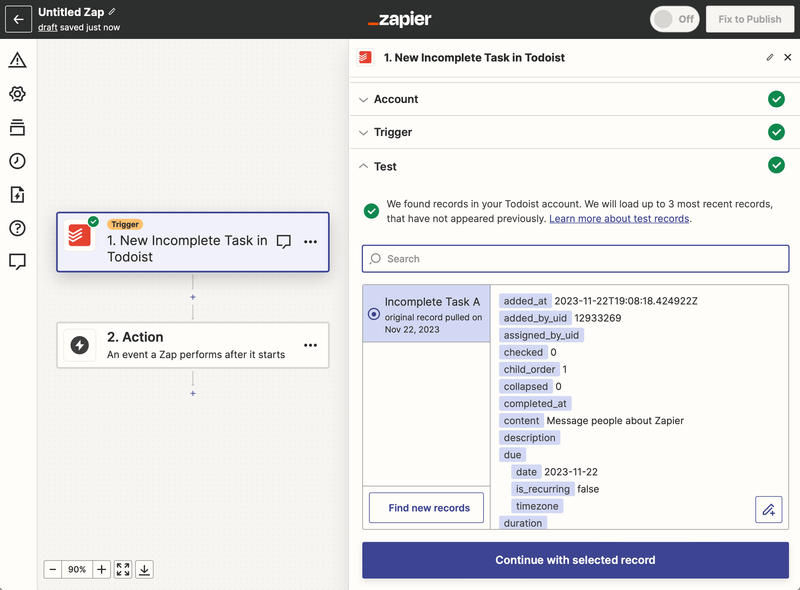
Task: Click the Fix to Publish button
Action: 749,18
